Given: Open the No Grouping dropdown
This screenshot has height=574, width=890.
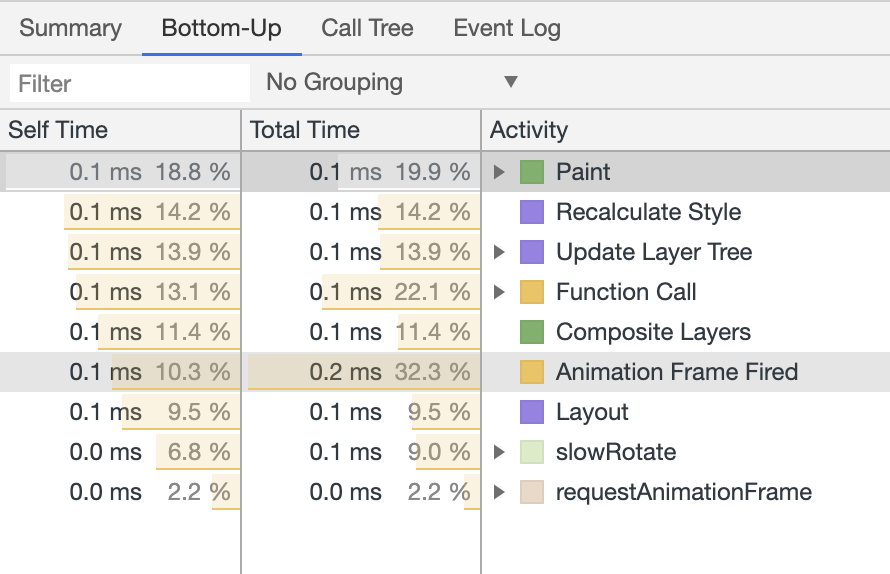Looking at the screenshot, I should pyautogui.click(x=392, y=82).
